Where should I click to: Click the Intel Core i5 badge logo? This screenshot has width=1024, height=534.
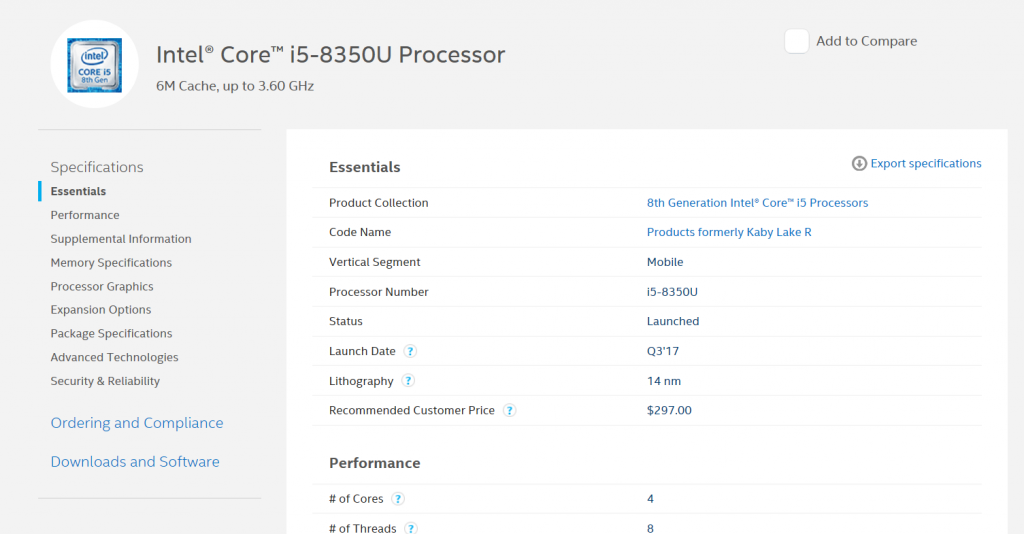click(x=94, y=65)
